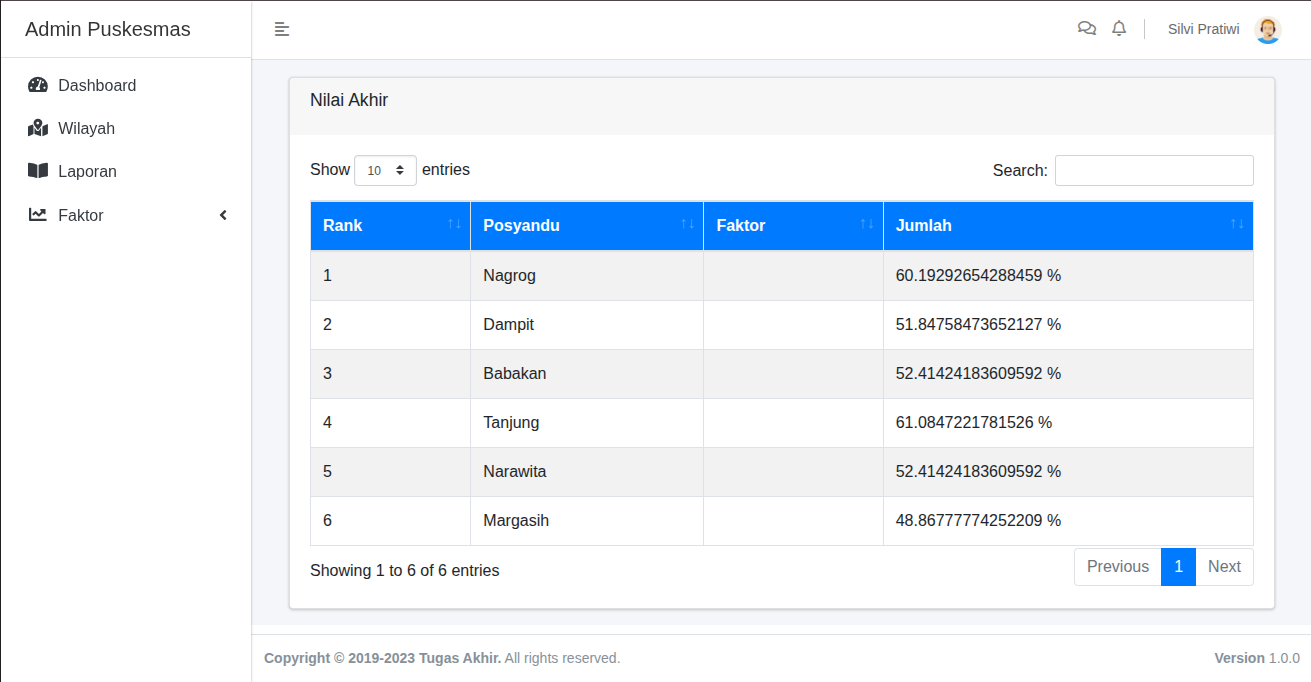The image size is (1311, 682).
Task: Click the Next pagination button
Action: pyautogui.click(x=1224, y=567)
